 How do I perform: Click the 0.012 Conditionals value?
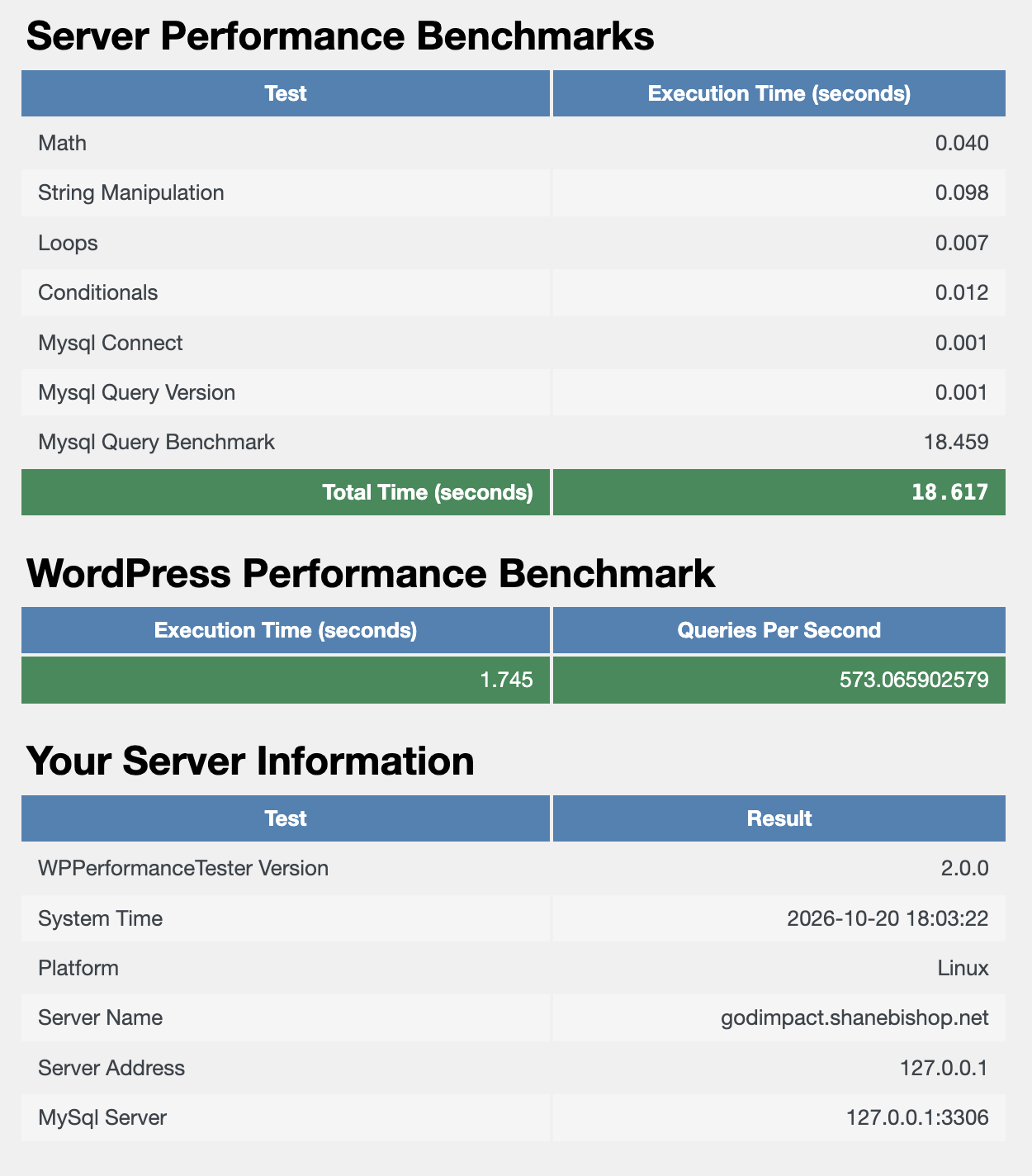[962, 292]
